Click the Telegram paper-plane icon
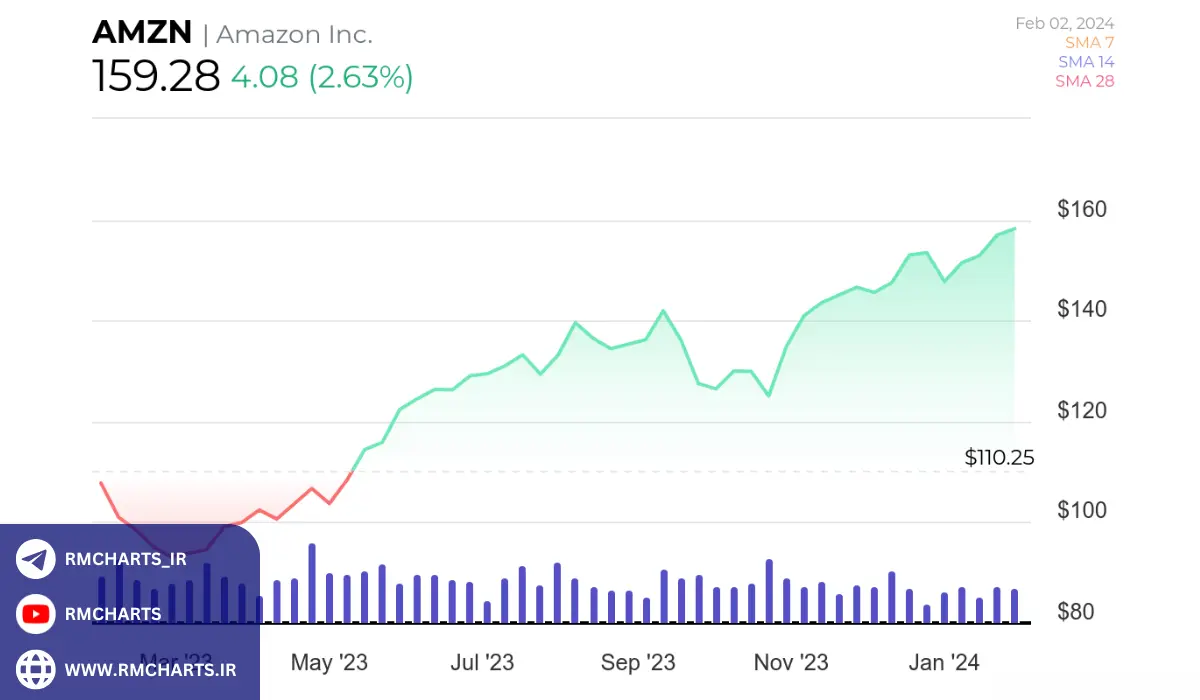This screenshot has height=700, width=1200. (36, 559)
